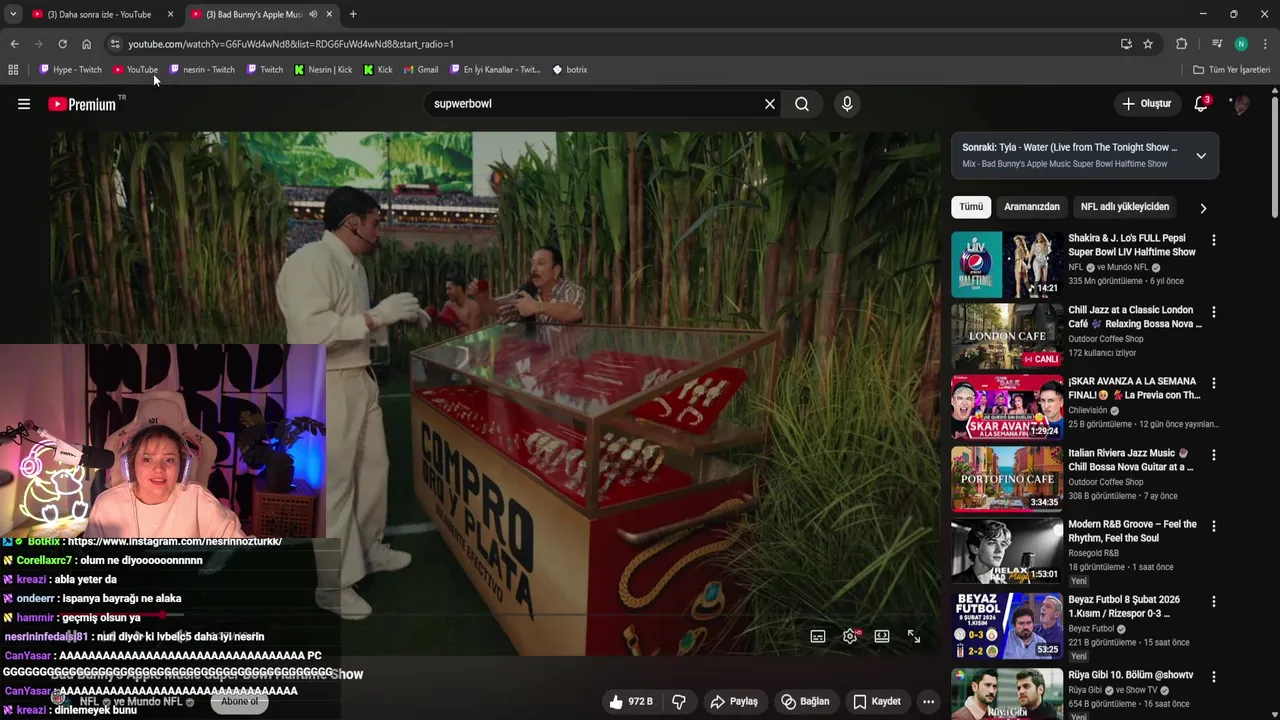
Task: Go back in browser history
Action: click(x=14, y=44)
